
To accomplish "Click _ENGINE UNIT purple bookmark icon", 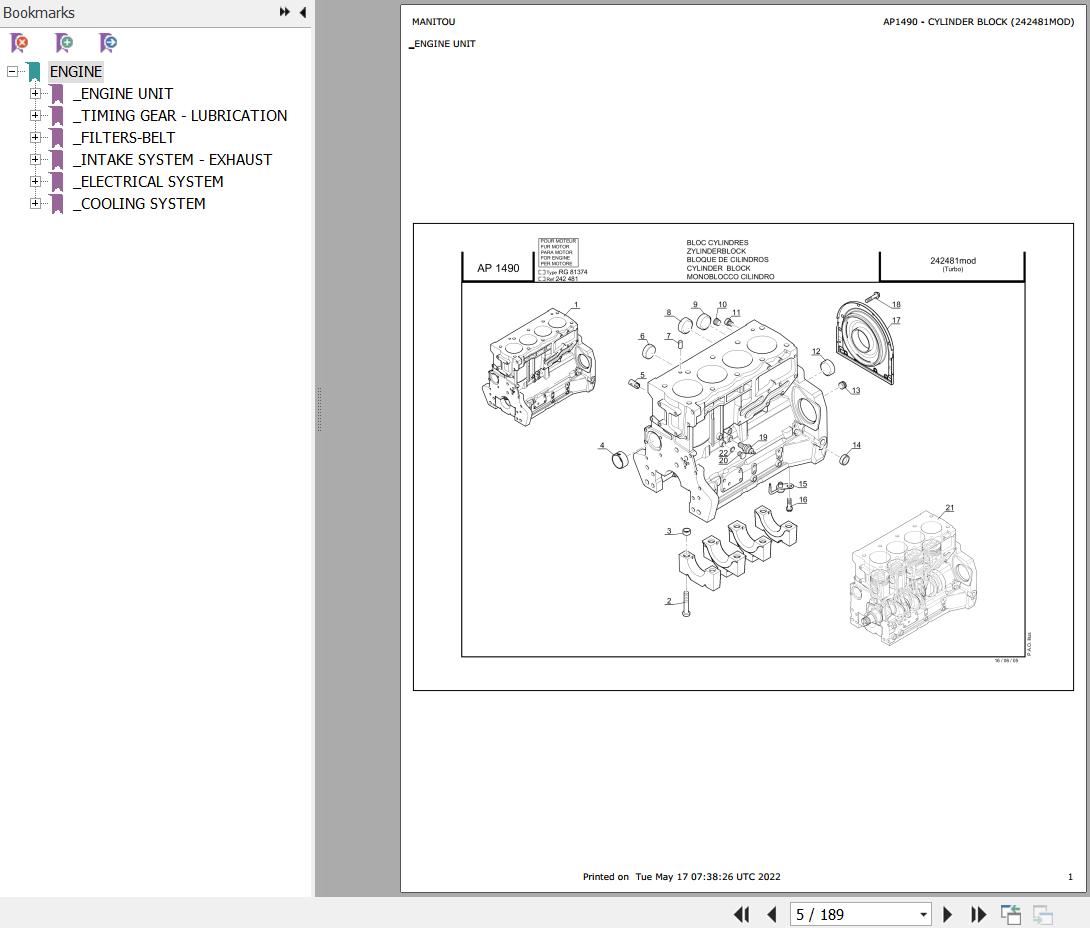I will [57, 94].
